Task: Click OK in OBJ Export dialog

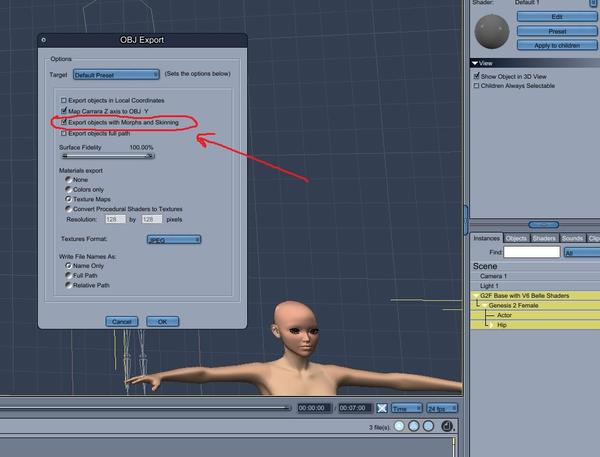Action: click(x=163, y=322)
